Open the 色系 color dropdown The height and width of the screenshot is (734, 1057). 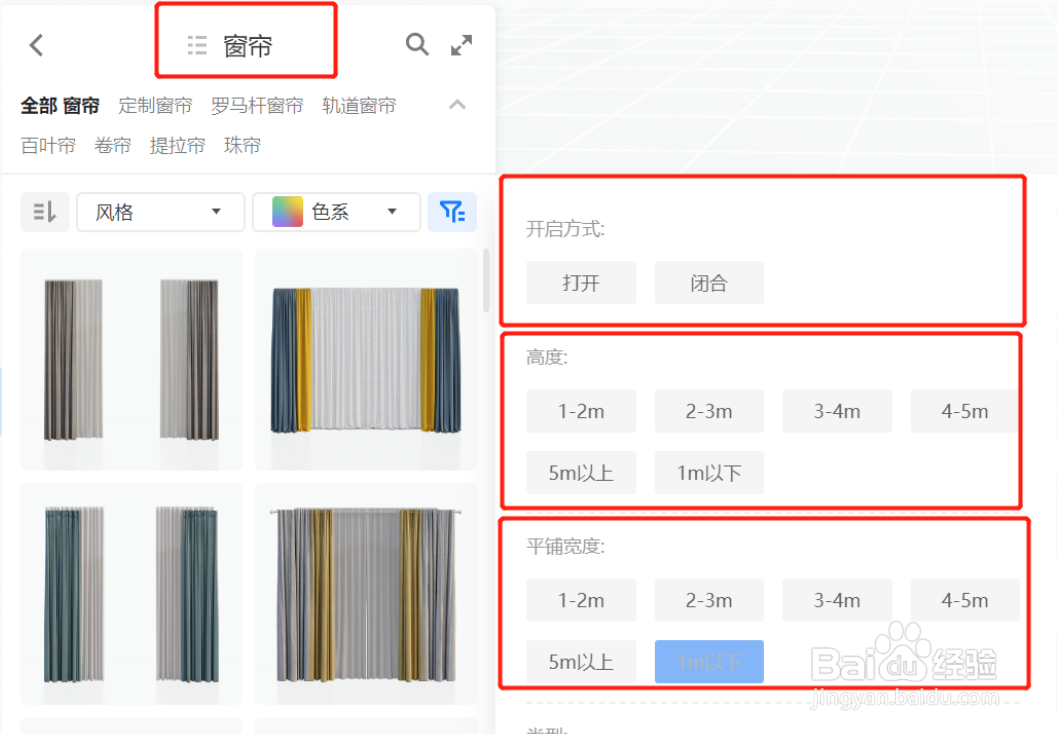pyautogui.click(x=336, y=212)
